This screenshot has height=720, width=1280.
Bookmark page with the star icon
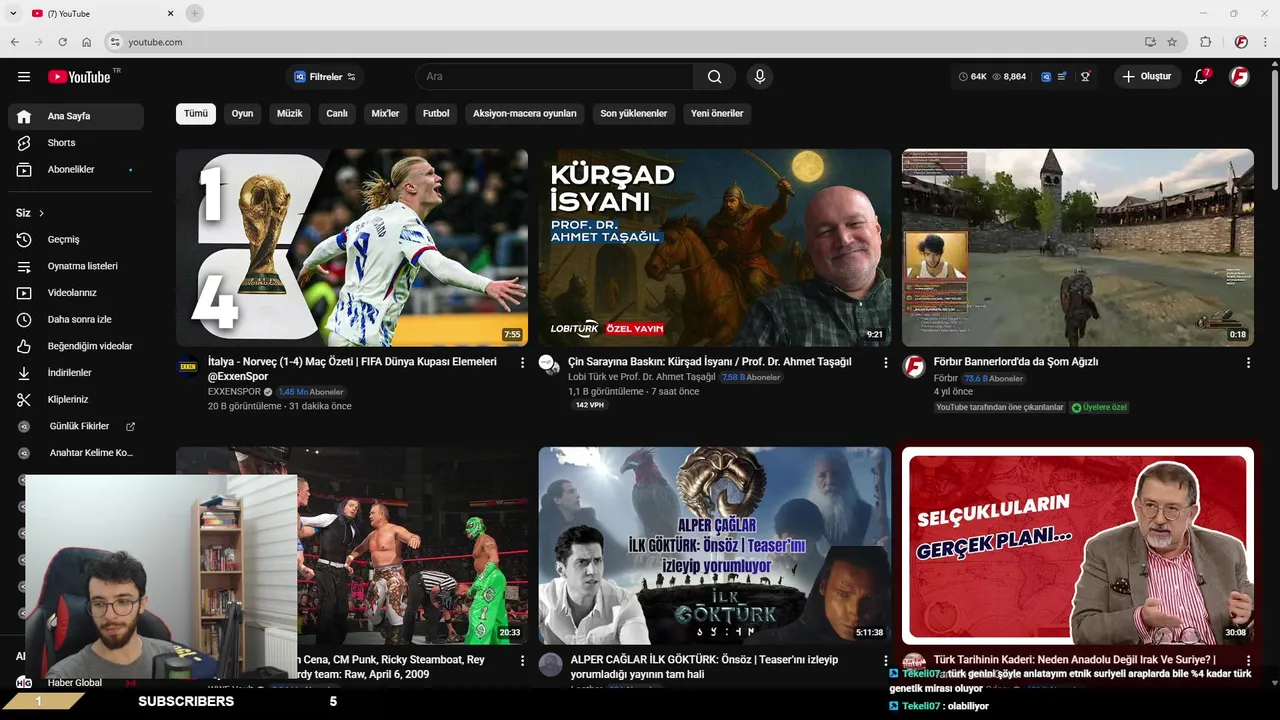click(x=1172, y=42)
